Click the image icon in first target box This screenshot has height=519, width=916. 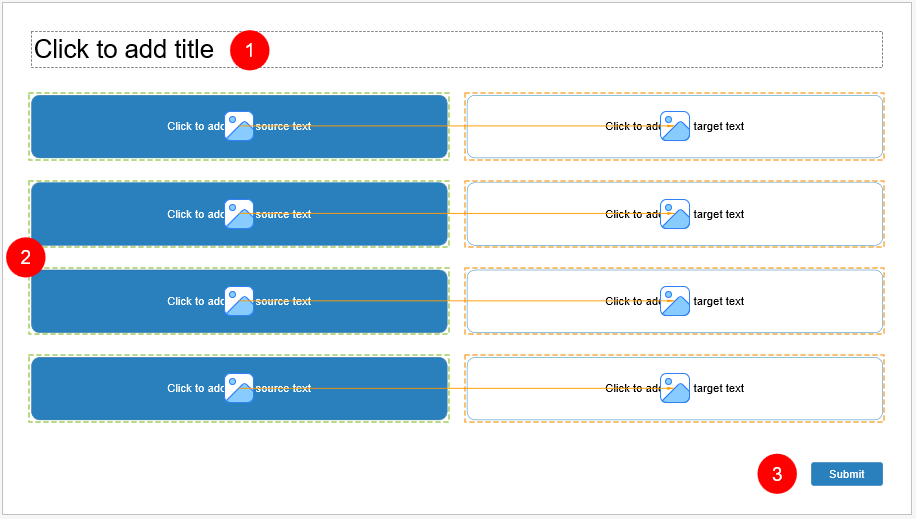[675, 126]
